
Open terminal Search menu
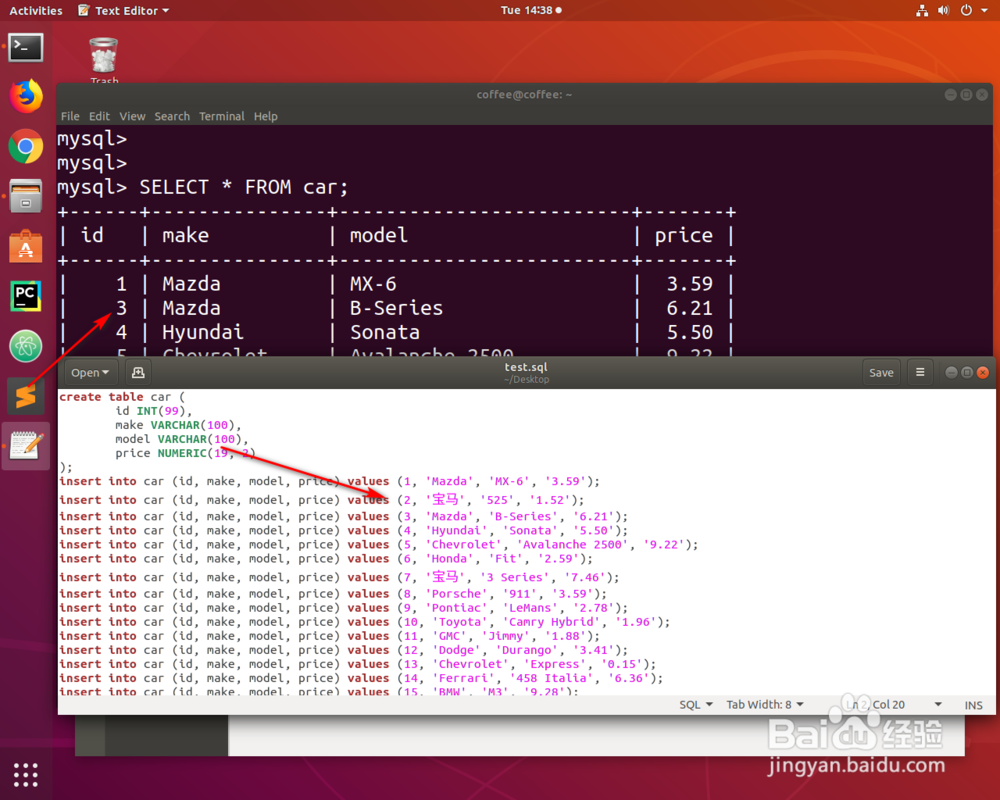[x=172, y=116]
